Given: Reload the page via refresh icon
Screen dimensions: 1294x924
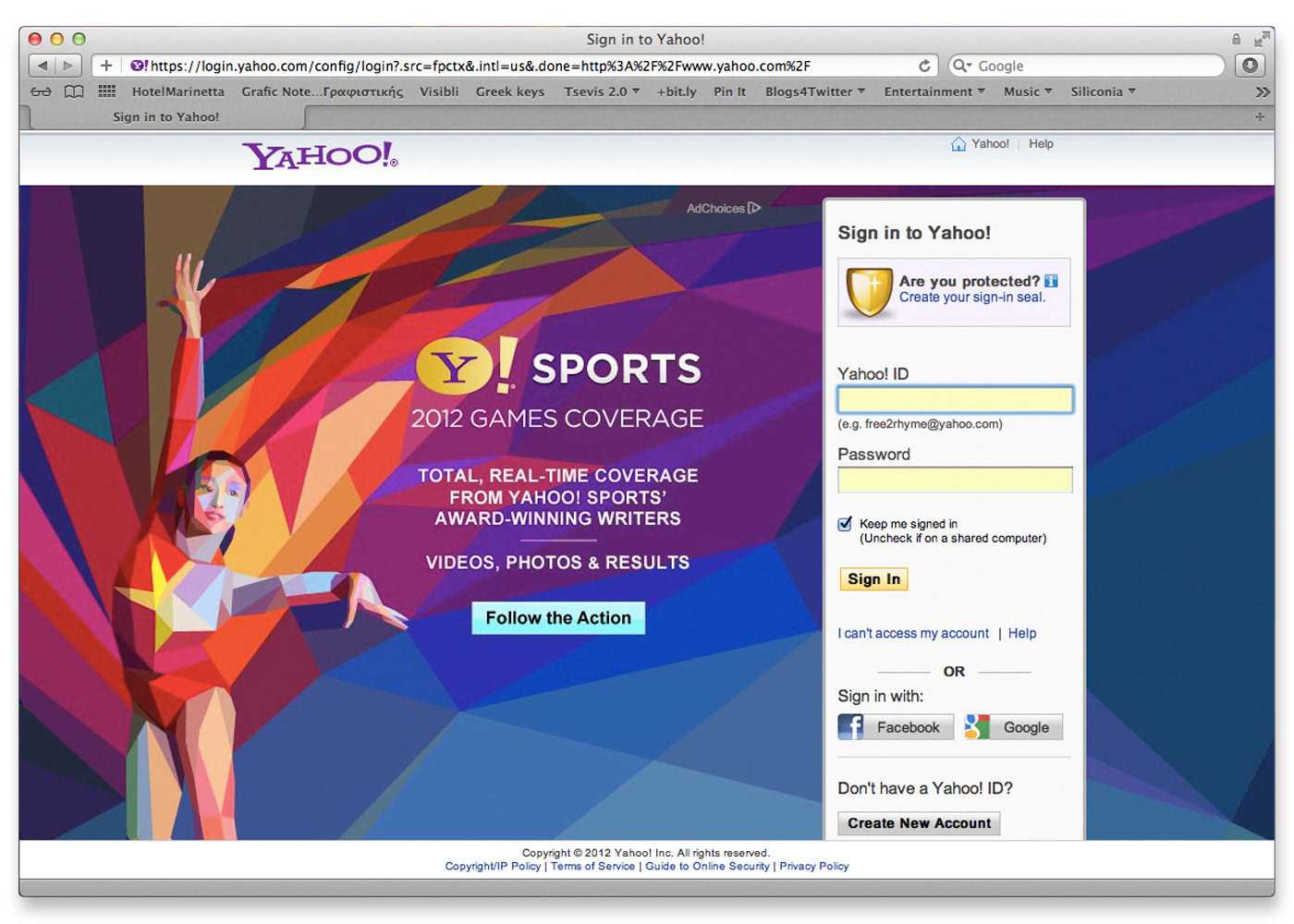Looking at the screenshot, I should coord(924,66).
